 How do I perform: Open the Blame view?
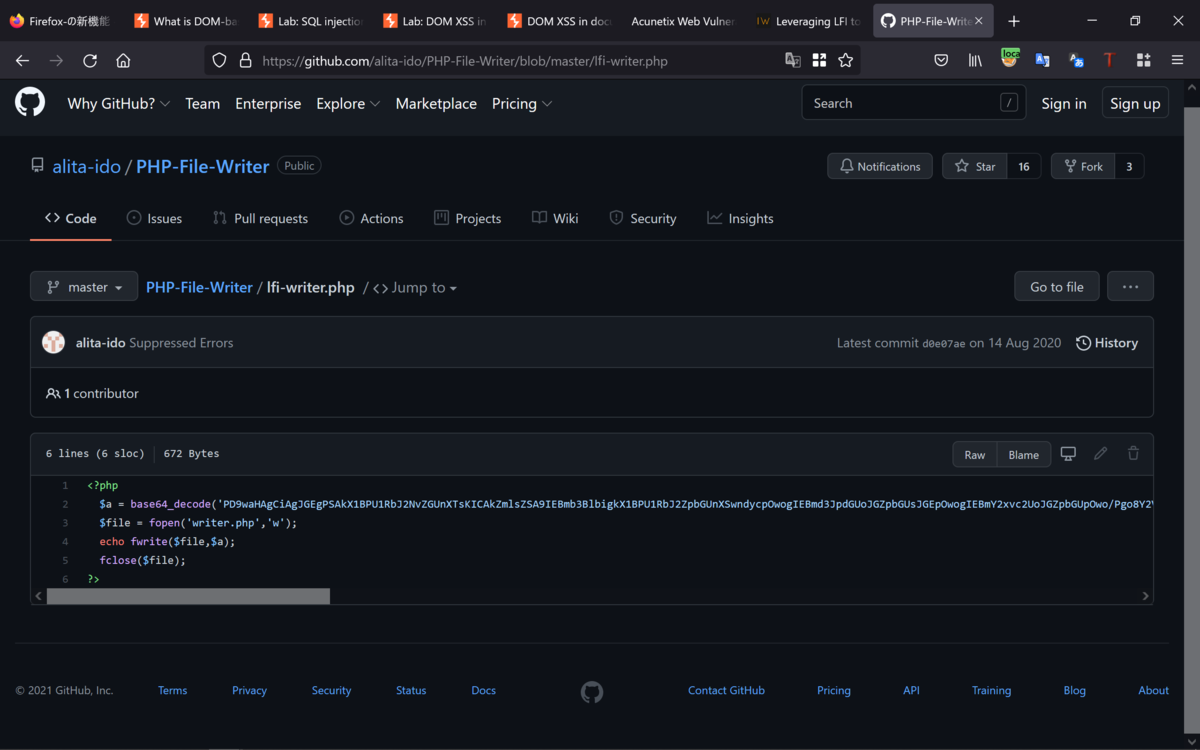click(1024, 454)
